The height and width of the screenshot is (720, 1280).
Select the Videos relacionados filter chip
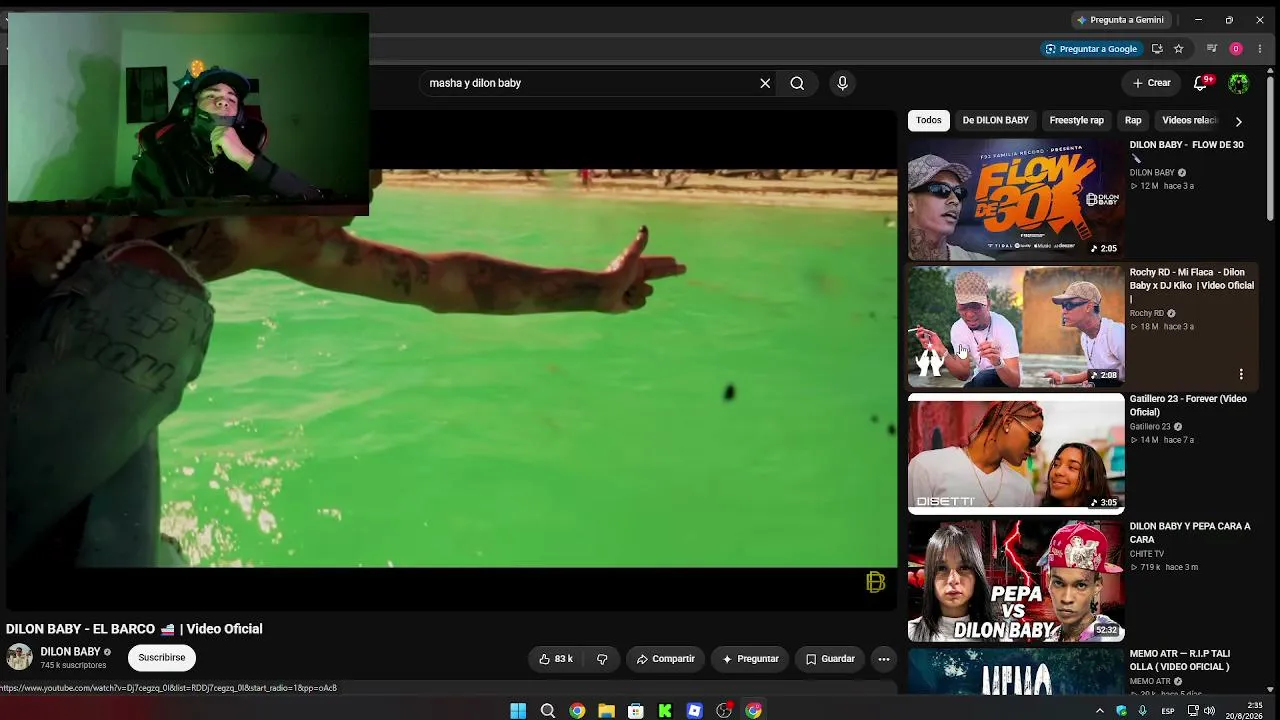pyautogui.click(x=1190, y=120)
